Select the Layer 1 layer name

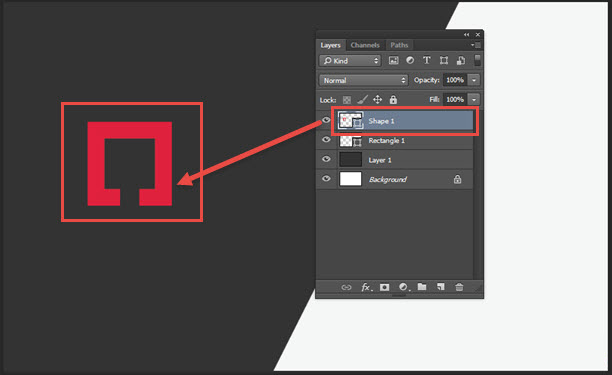click(x=380, y=160)
